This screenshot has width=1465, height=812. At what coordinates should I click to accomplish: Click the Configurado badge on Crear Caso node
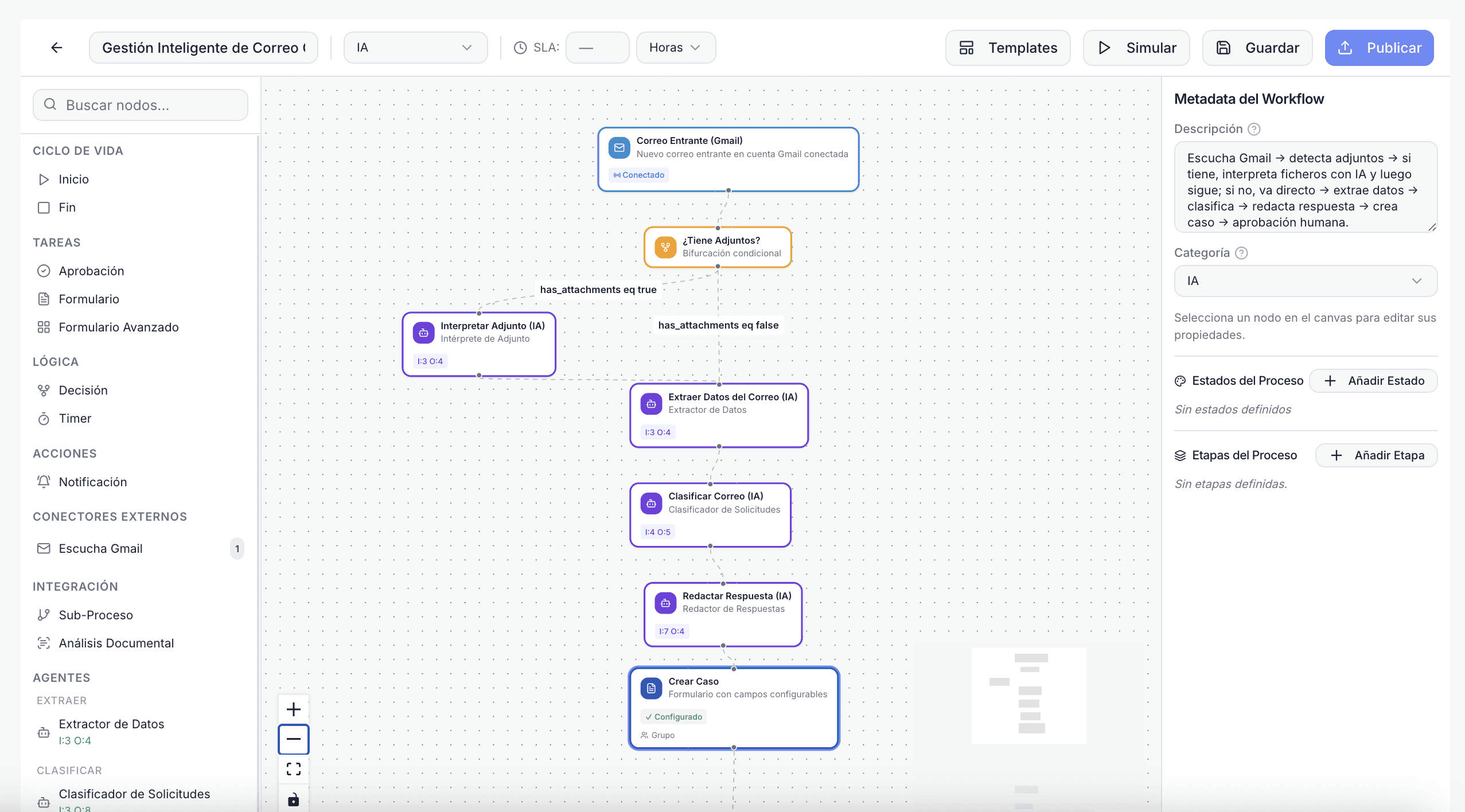pyautogui.click(x=673, y=717)
